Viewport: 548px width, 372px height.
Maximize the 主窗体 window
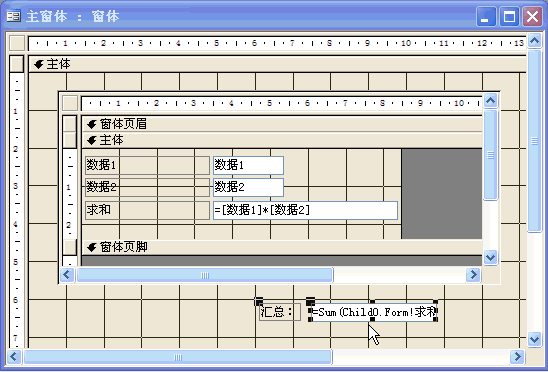[509, 16]
